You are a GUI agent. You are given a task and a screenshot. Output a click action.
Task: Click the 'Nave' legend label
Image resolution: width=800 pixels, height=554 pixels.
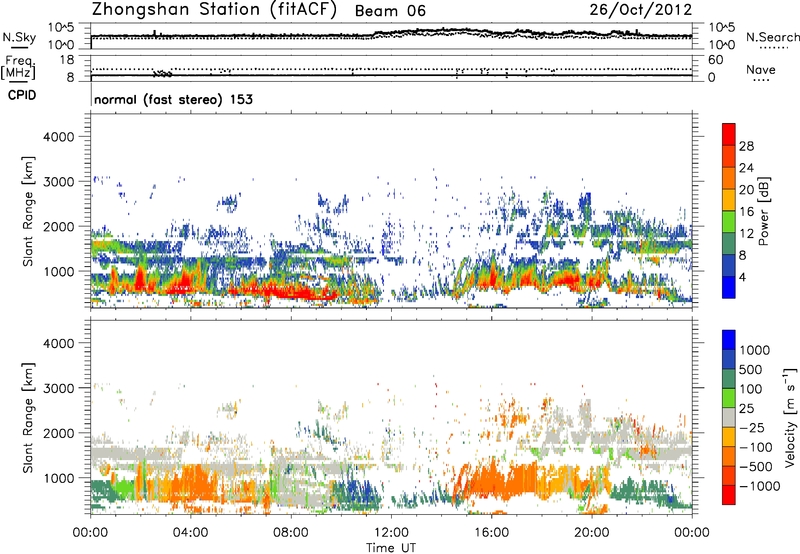(761, 70)
